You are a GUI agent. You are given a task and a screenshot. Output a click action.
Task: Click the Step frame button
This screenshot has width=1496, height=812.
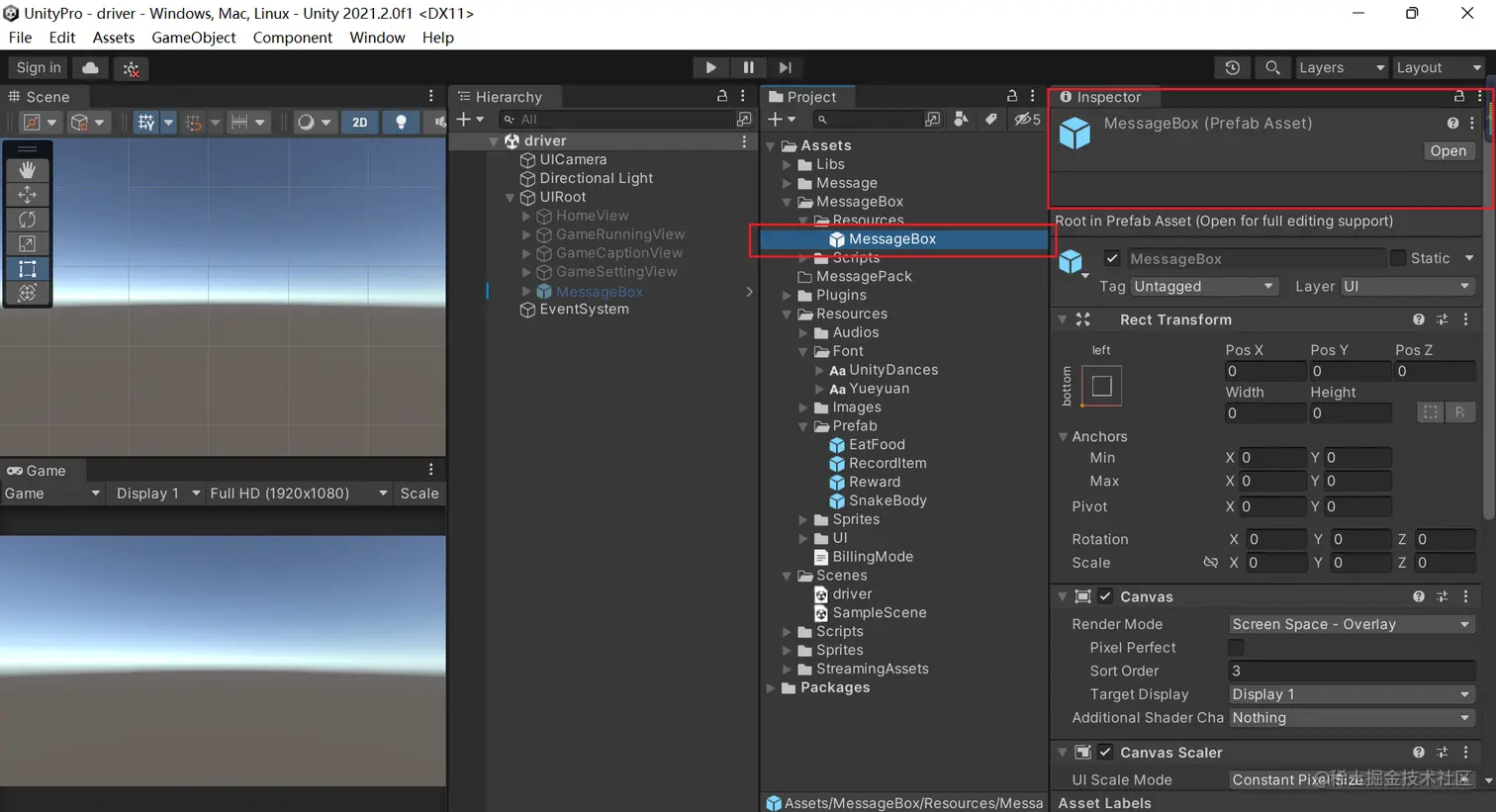[786, 67]
